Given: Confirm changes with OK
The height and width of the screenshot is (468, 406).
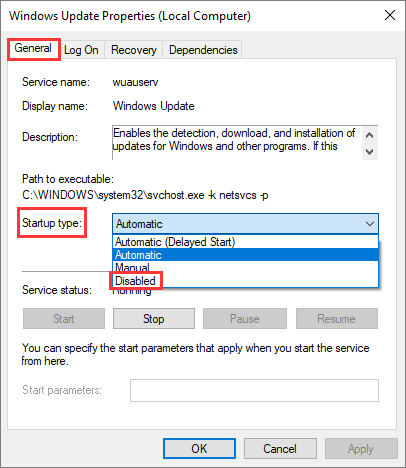Looking at the screenshot, I should [x=199, y=449].
